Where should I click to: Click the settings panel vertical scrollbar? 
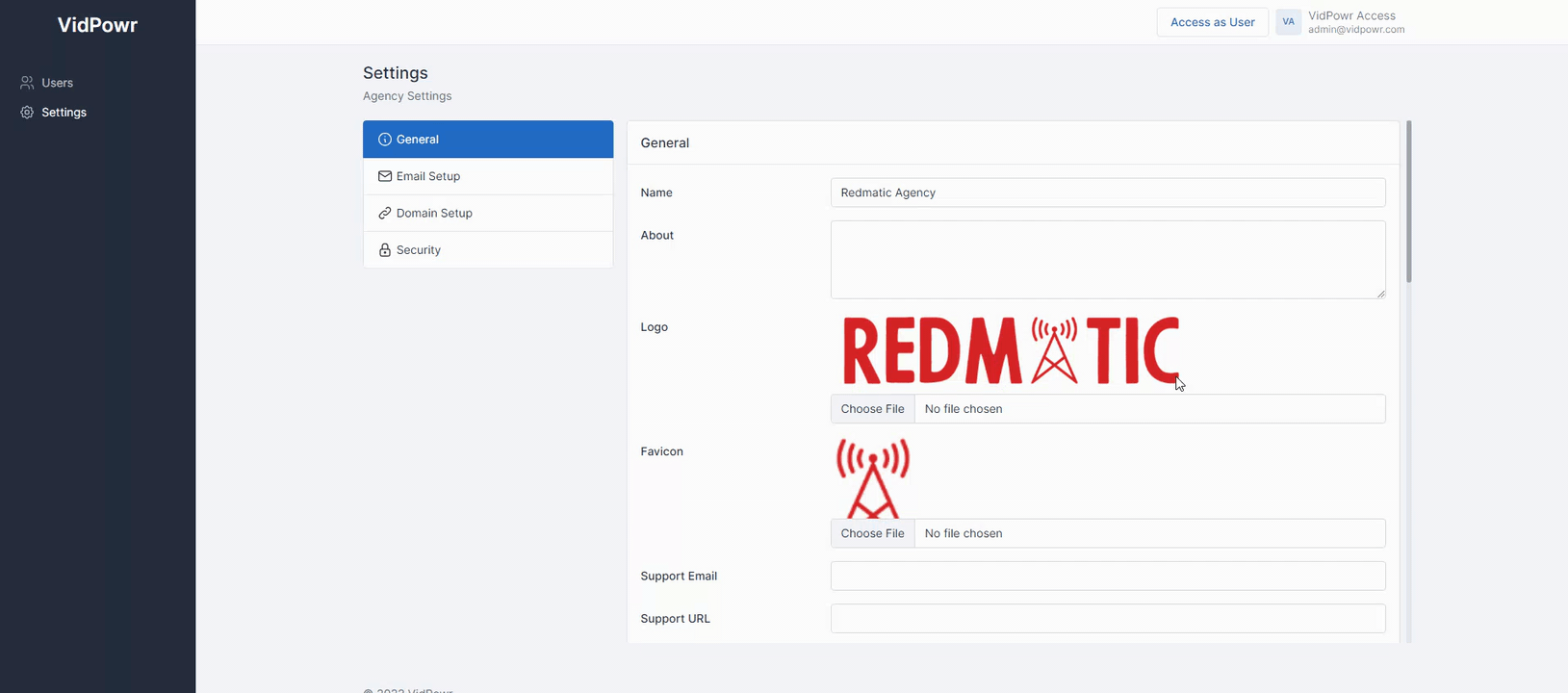click(1409, 202)
